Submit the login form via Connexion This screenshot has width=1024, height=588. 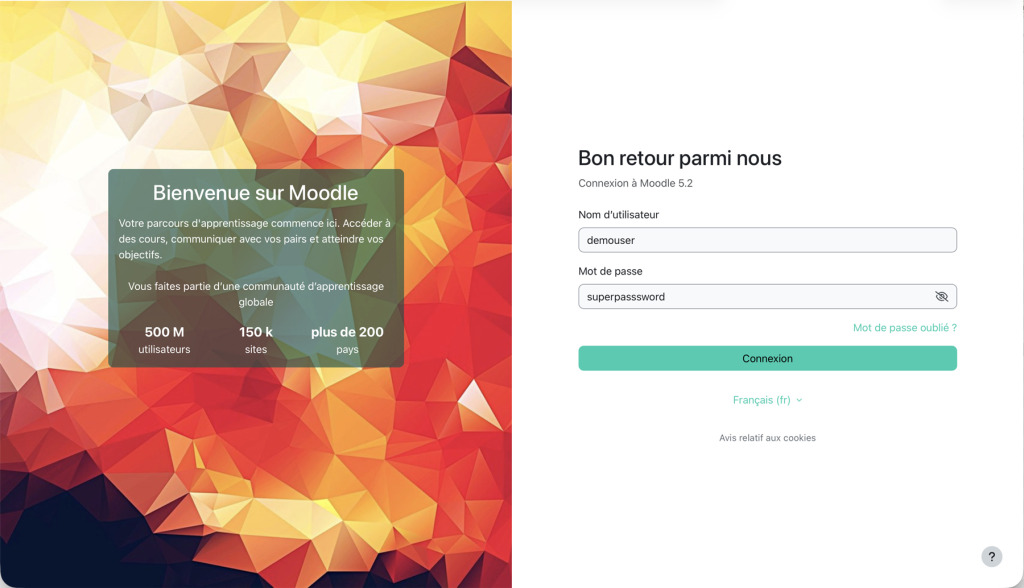(767, 358)
